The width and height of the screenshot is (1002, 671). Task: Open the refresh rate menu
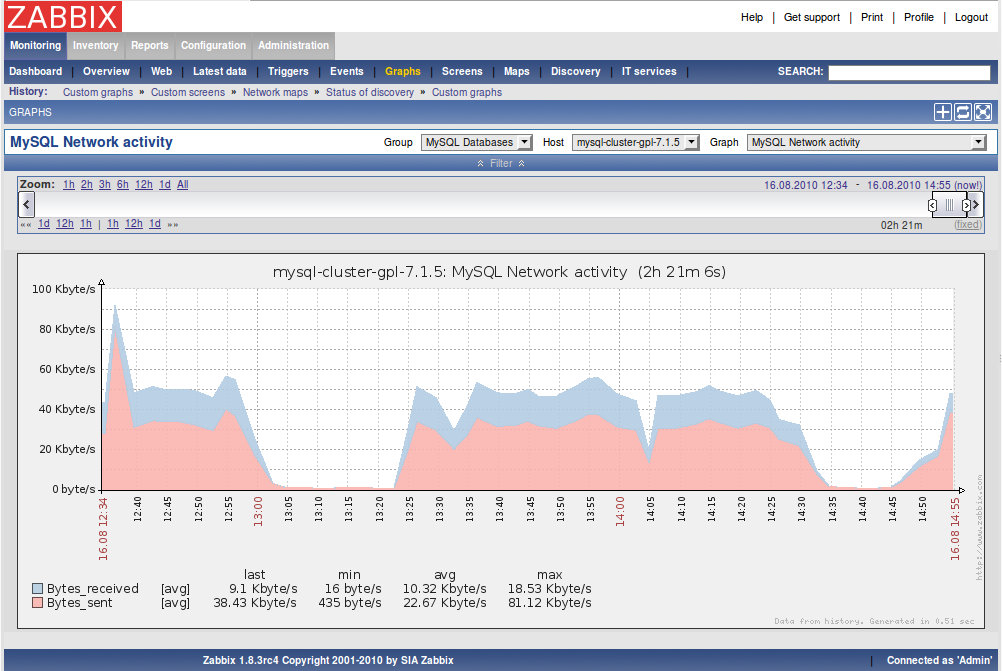pyautogui.click(x=962, y=112)
